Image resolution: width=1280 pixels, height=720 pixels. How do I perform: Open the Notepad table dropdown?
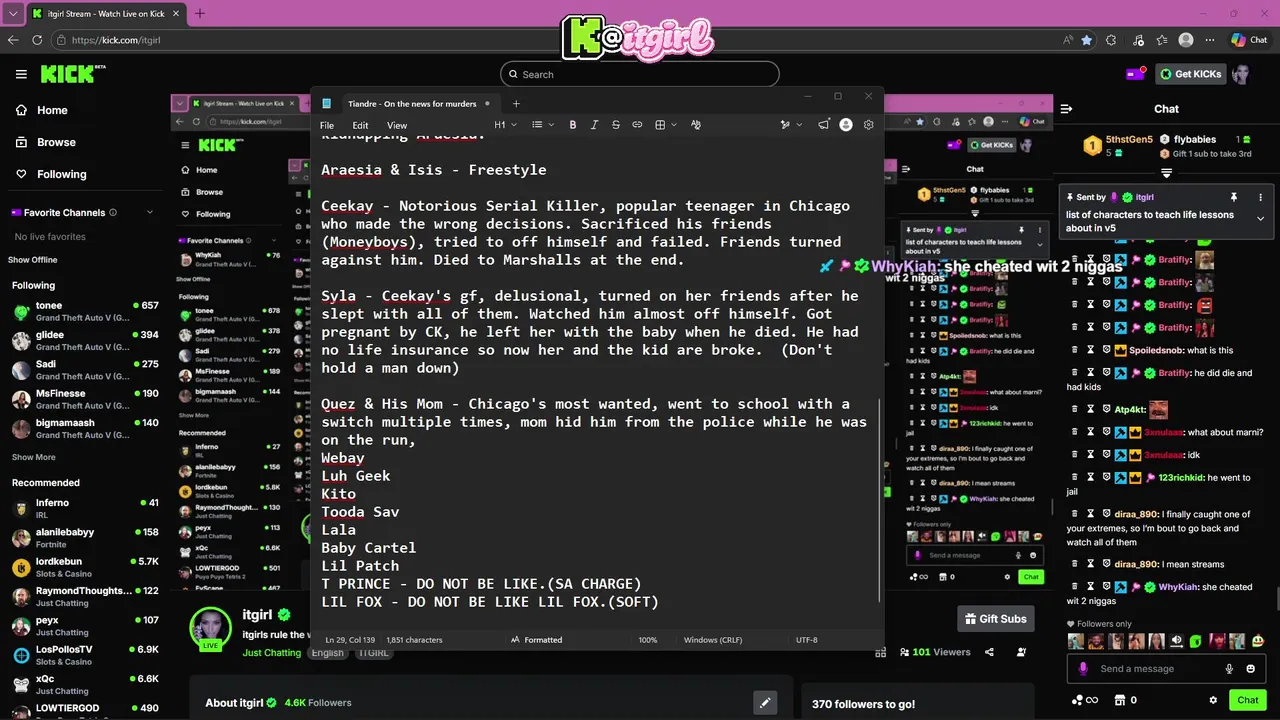[x=665, y=125]
